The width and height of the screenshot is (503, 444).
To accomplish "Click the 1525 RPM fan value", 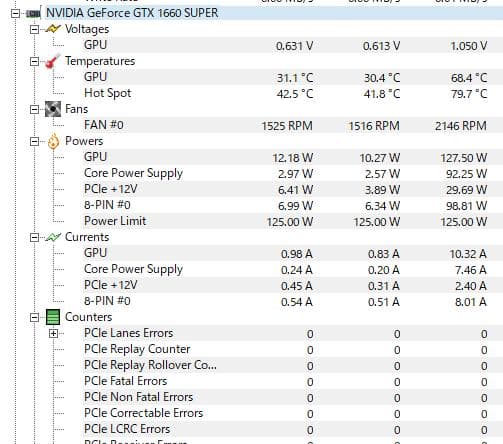I will [287, 126].
